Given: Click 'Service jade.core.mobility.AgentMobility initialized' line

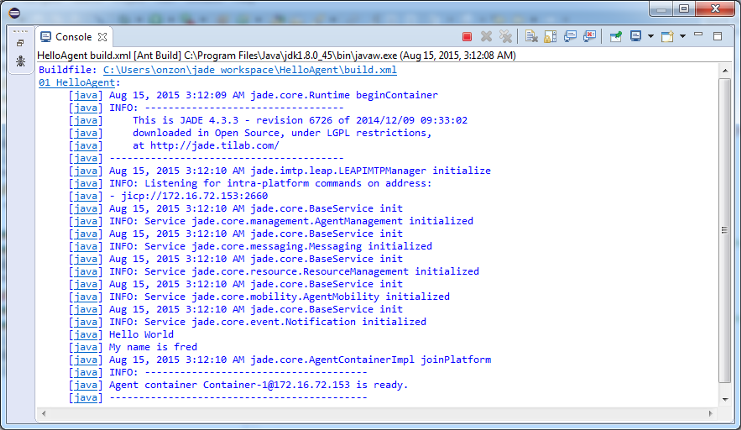Looking at the screenshot, I should 297,297.
